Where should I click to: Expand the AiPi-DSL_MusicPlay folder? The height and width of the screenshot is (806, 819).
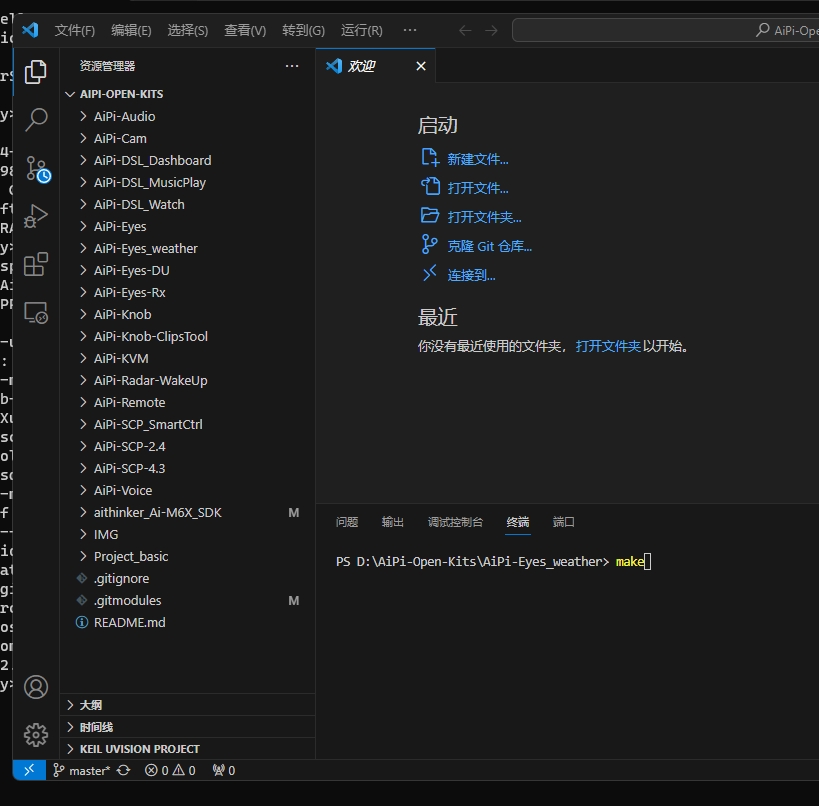point(188,182)
